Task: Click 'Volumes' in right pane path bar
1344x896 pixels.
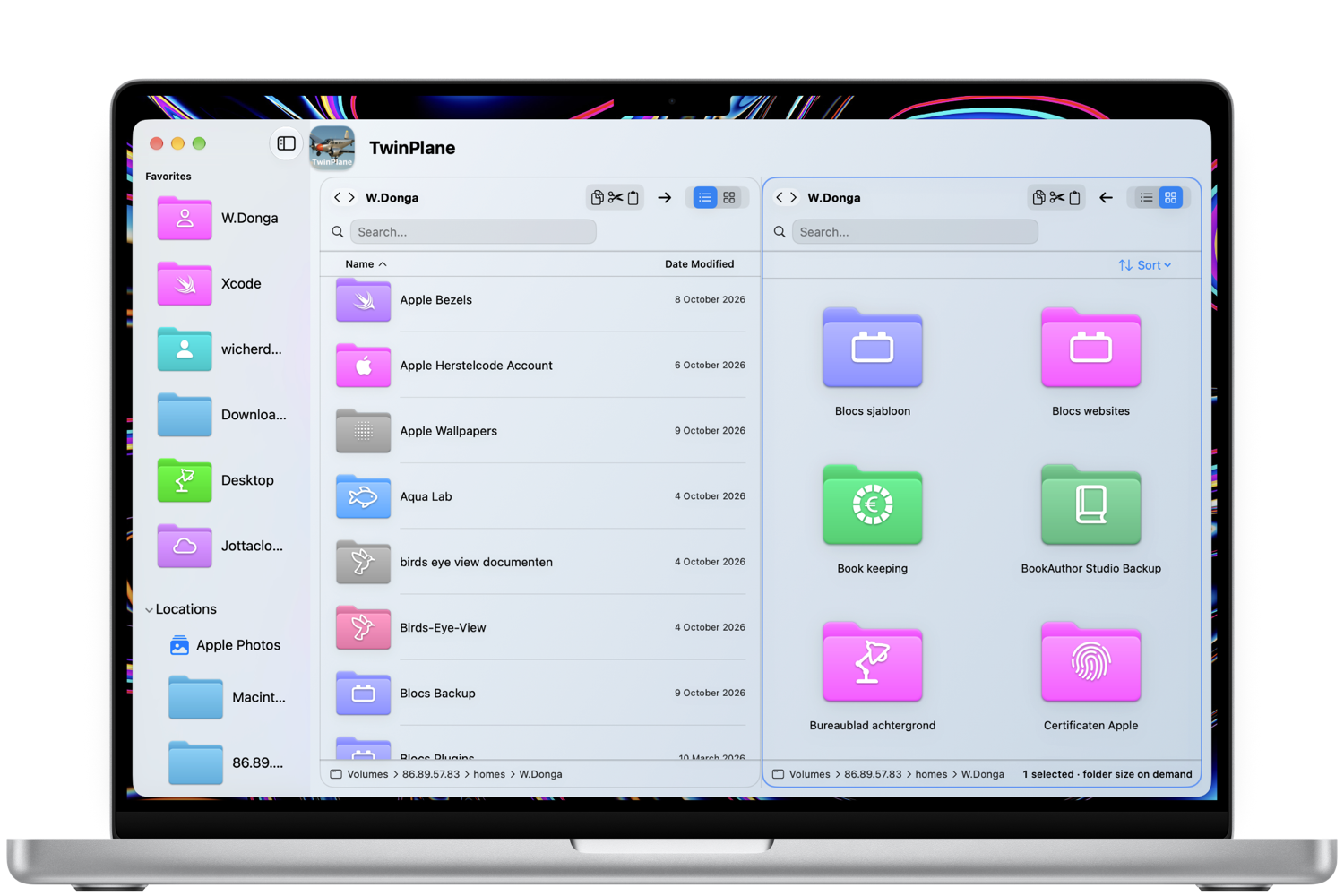Action: [810, 774]
